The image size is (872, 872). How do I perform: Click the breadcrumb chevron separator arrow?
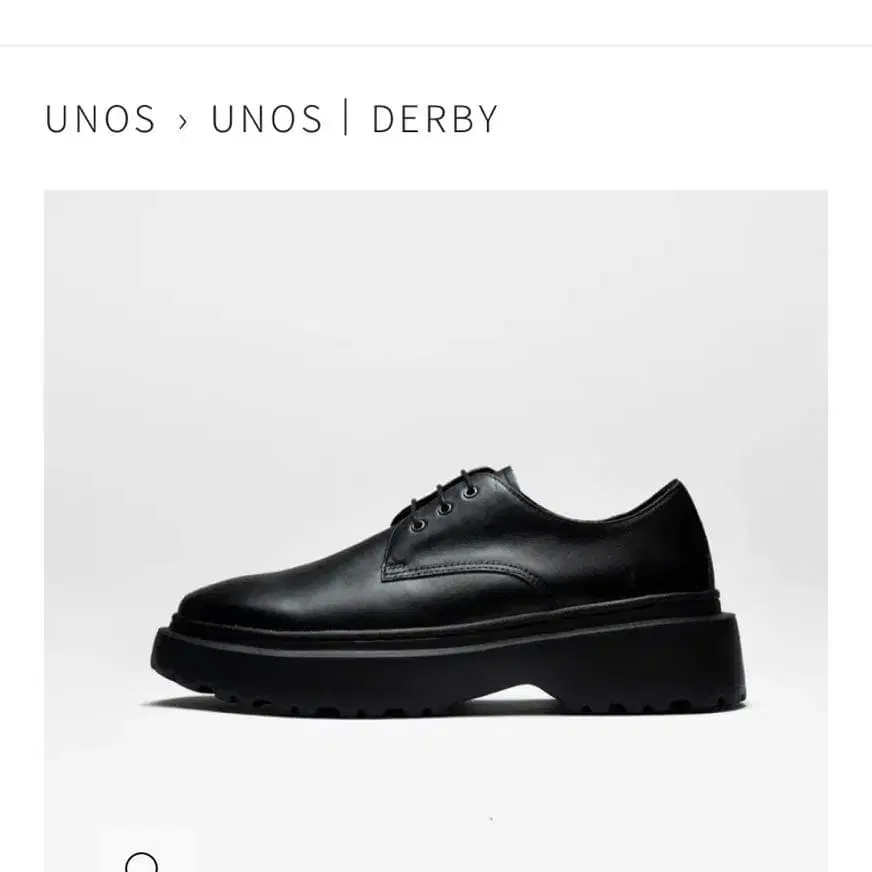pyautogui.click(x=183, y=120)
